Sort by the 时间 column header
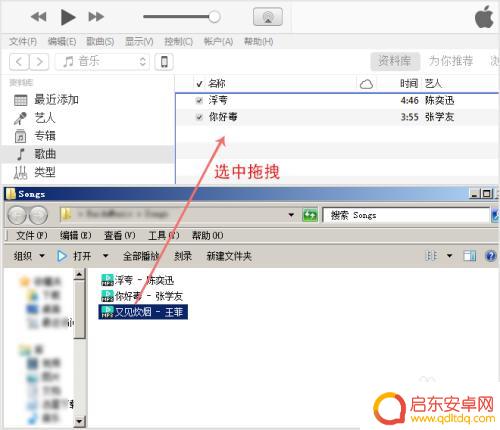This screenshot has height=430, width=500. pos(409,83)
